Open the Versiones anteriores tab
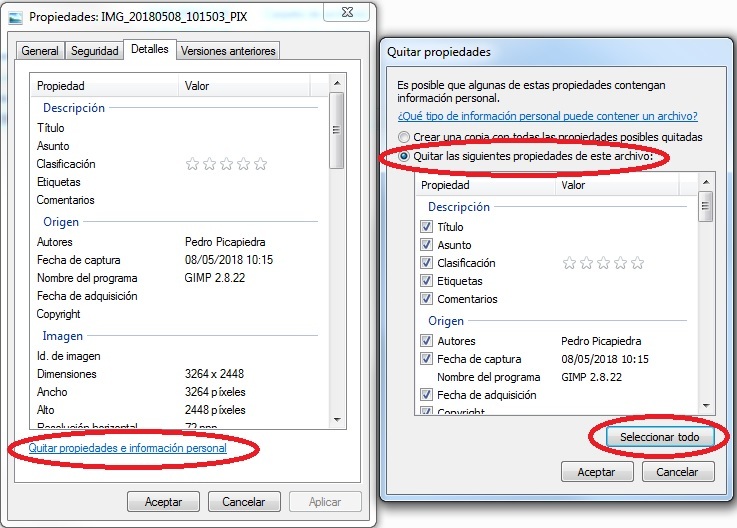Screen dimensions: 737x528 point(228,51)
